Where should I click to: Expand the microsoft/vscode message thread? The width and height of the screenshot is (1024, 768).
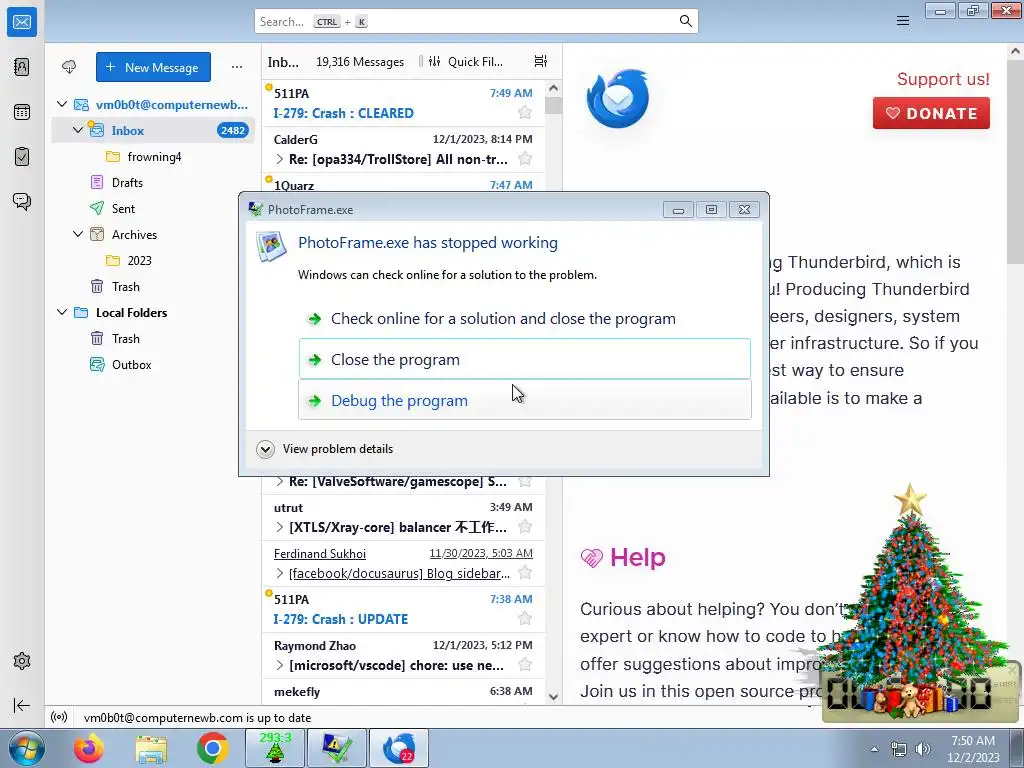tap(280, 665)
